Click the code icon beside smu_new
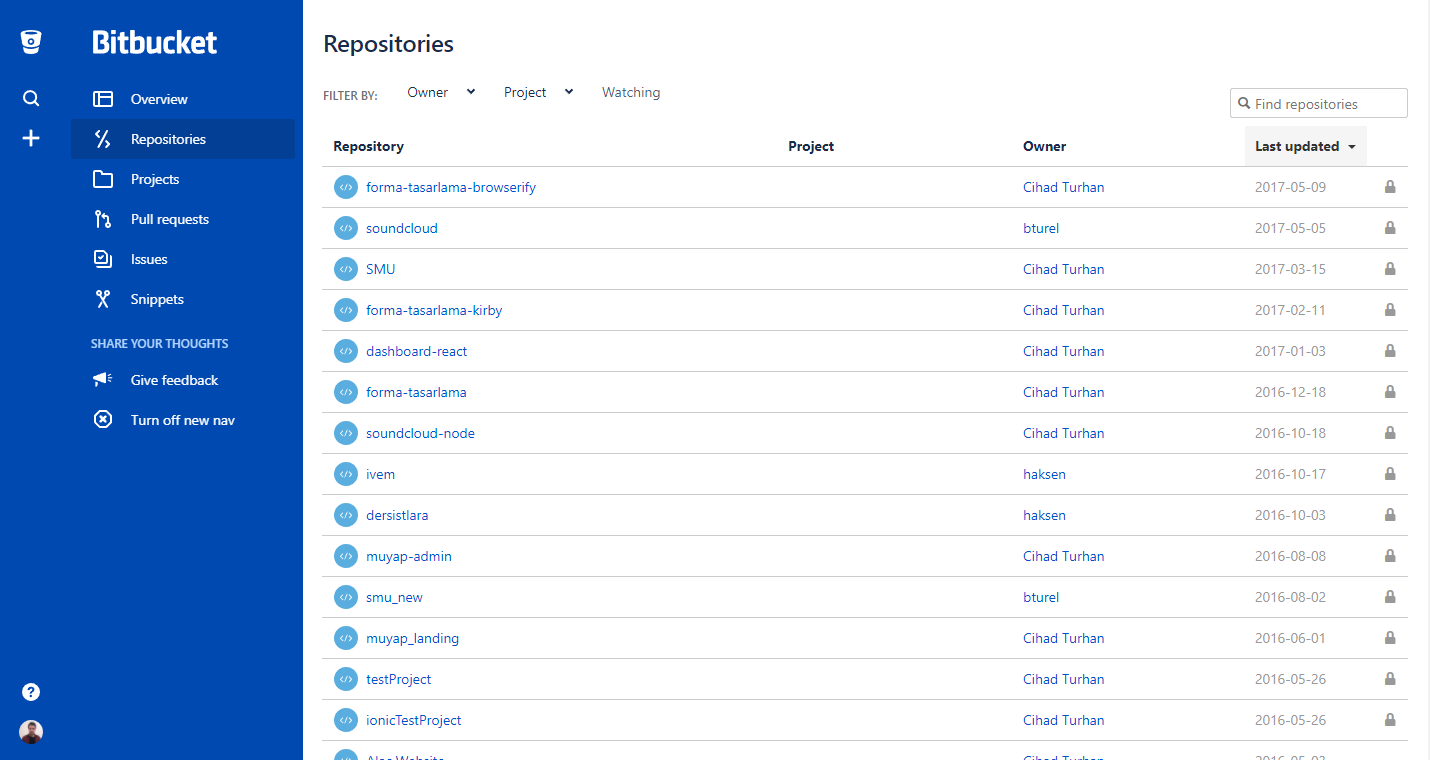Image resolution: width=1430 pixels, height=760 pixels. 345,597
